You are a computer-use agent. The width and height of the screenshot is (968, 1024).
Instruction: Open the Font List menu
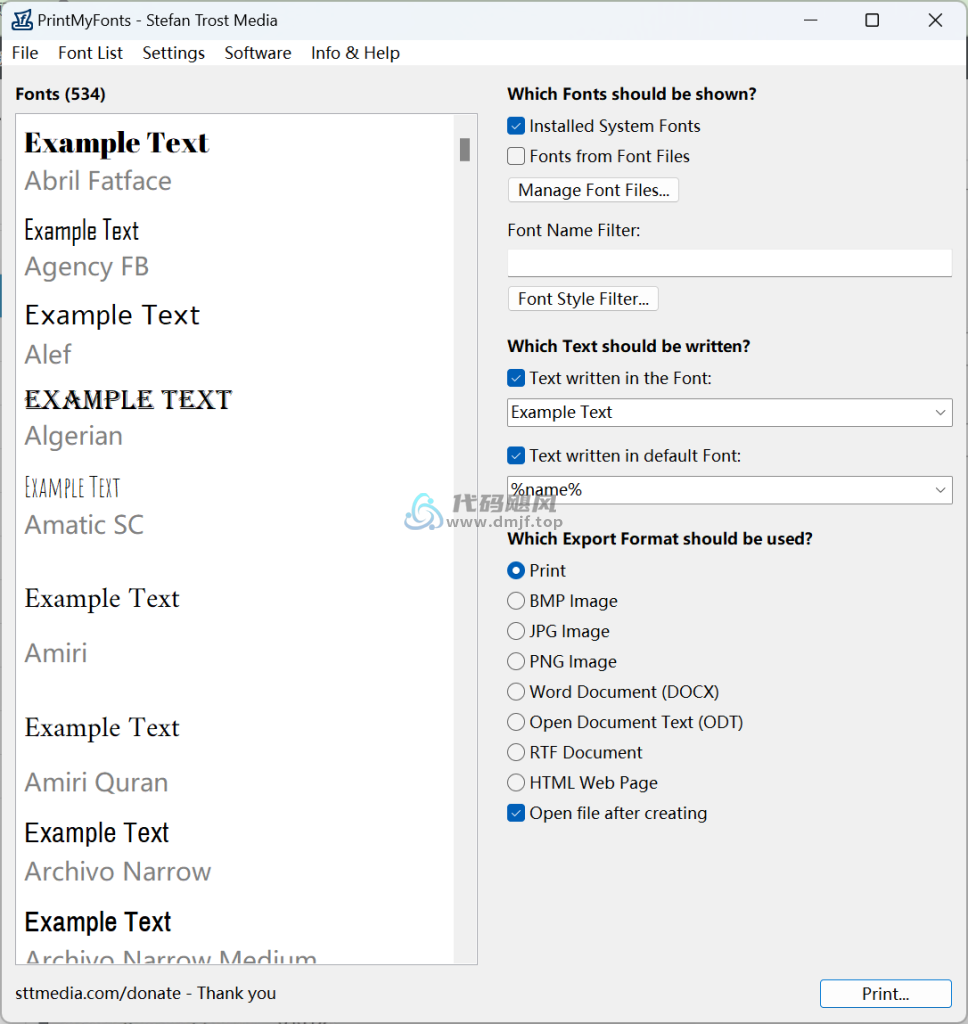(90, 53)
